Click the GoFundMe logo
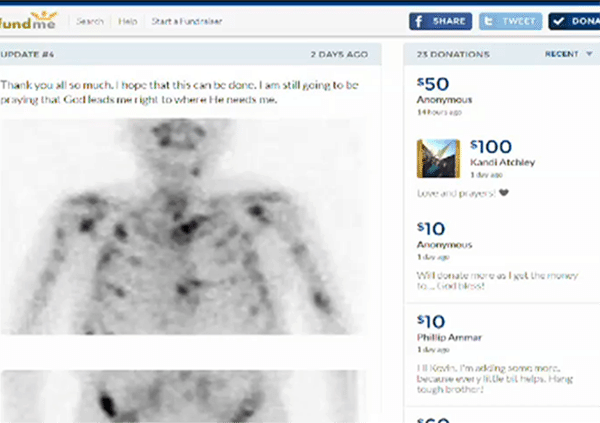This screenshot has width=600, height=423. (30, 18)
